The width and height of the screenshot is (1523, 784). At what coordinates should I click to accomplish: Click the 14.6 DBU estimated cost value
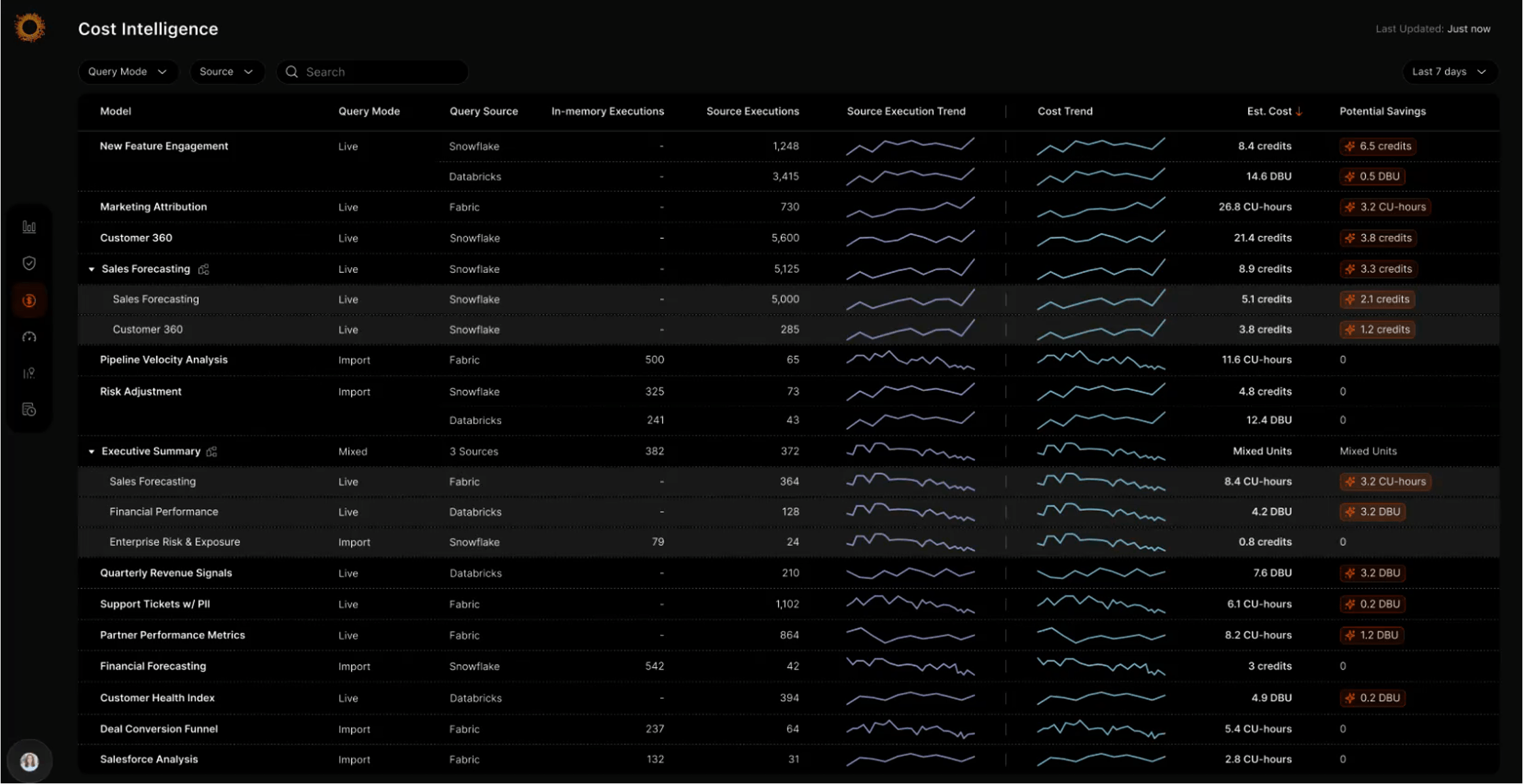click(x=1269, y=177)
